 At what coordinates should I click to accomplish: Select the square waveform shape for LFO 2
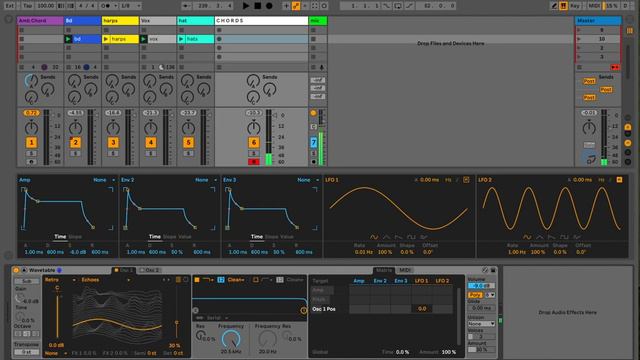[564, 237]
